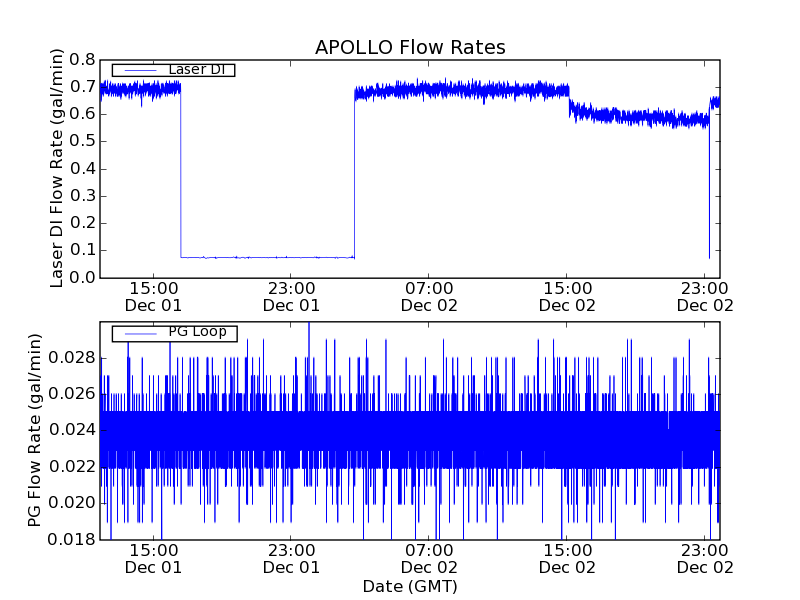Click '15:00 Dec 02' under the Laser DI plot
The image size is (800, 600).
567,297
